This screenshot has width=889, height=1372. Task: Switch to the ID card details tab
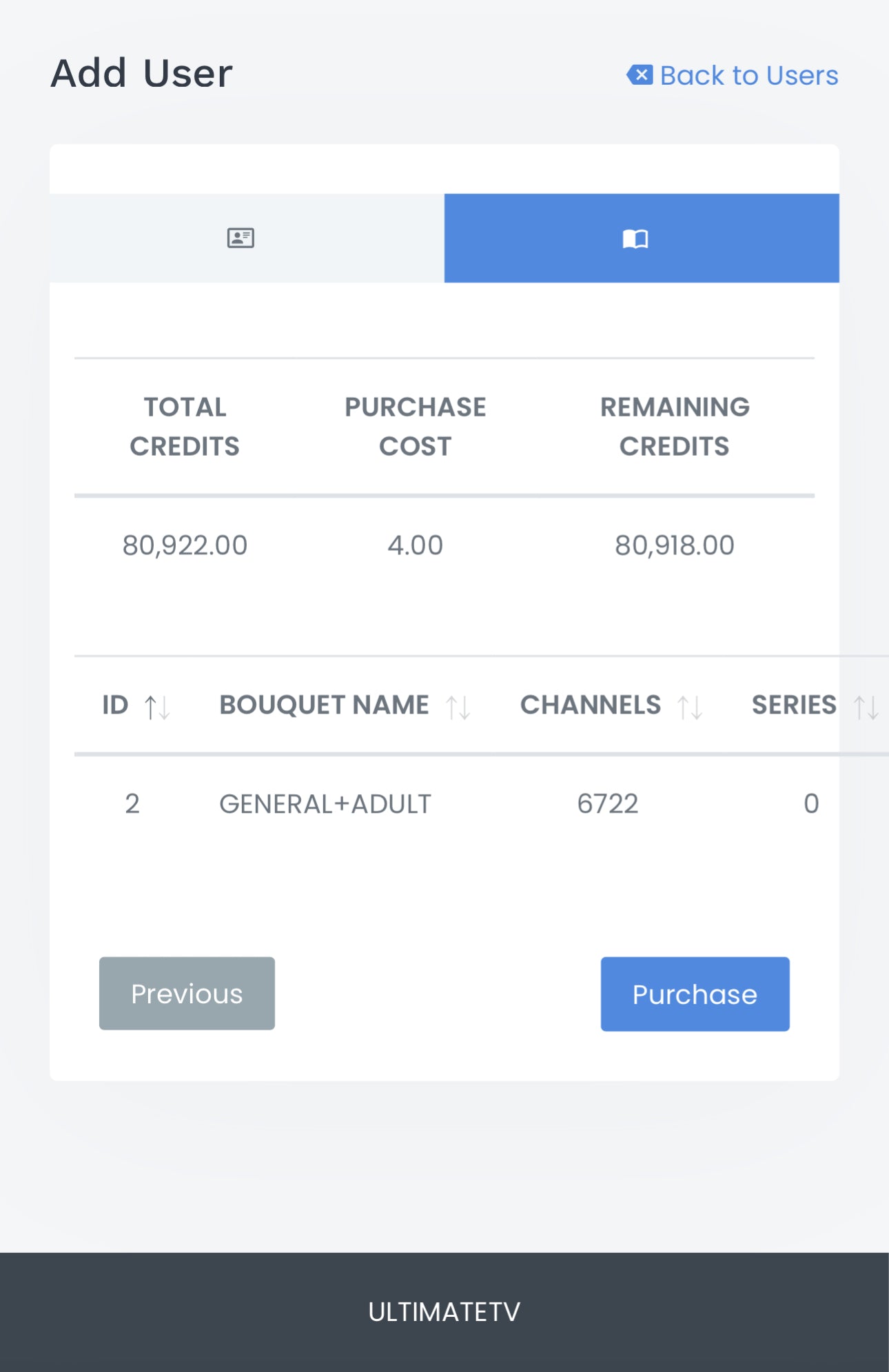pyautogui.click(x=241, y=239)
